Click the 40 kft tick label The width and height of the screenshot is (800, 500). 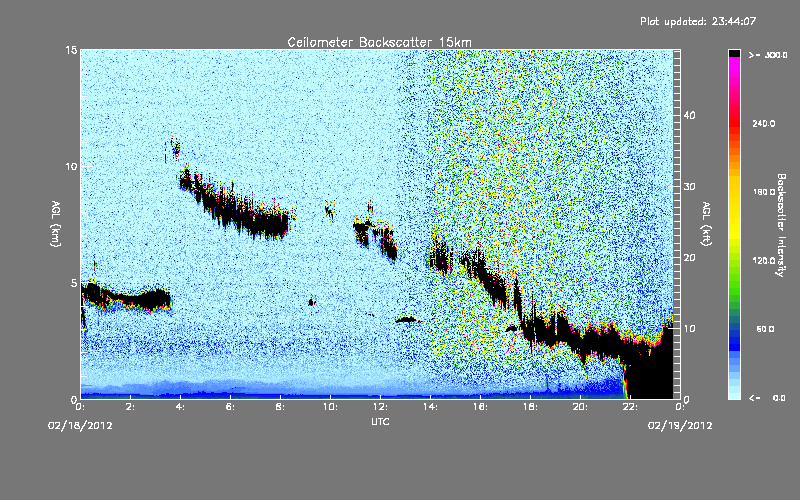(689, 115)
